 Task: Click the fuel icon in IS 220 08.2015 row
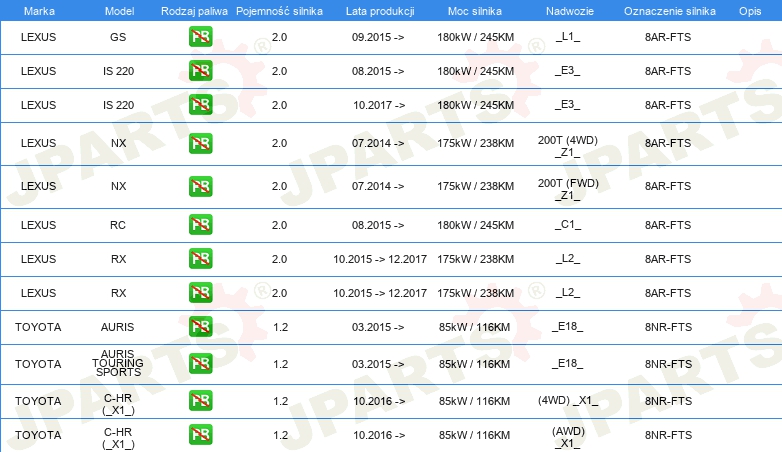pyautogui.click(x=200, y=70)
